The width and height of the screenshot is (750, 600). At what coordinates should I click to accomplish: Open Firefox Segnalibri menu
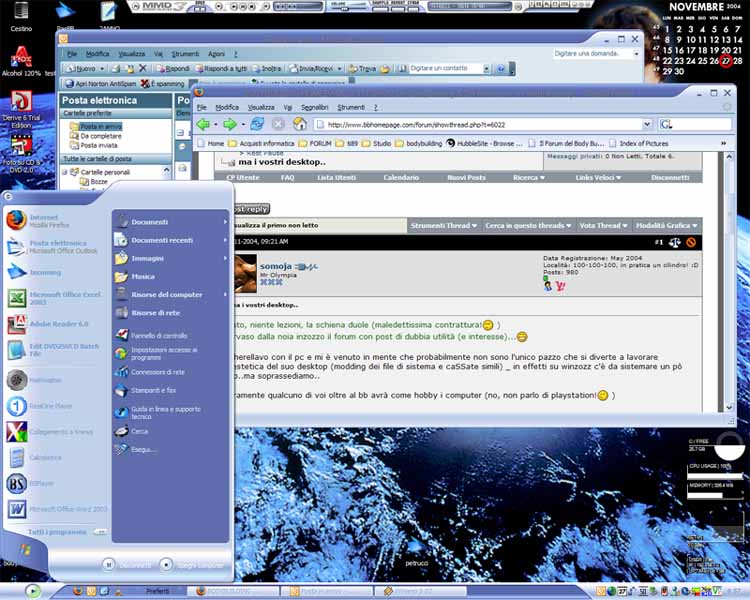(x=314, y=107)
